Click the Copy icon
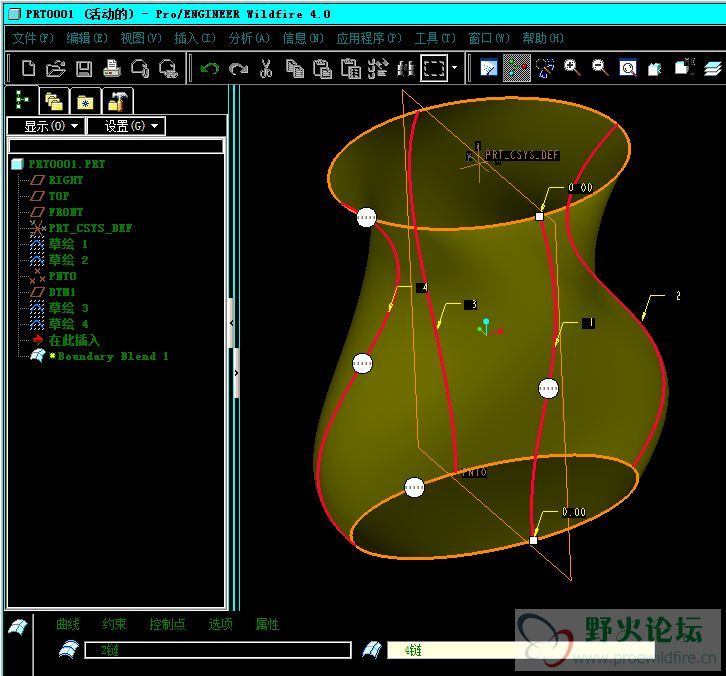The height and width of the screenshot is (676, 726). (294, 69)
